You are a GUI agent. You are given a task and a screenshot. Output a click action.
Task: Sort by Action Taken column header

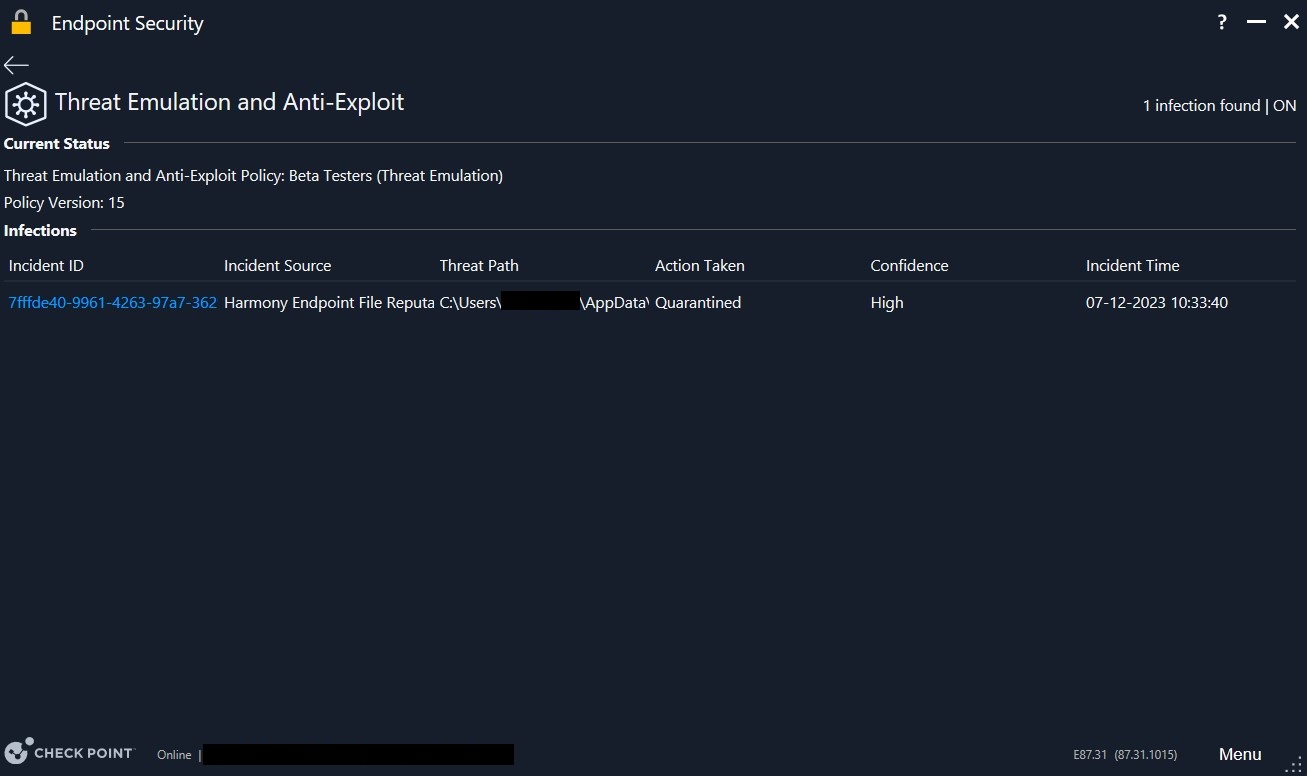(x=699, y=266)
